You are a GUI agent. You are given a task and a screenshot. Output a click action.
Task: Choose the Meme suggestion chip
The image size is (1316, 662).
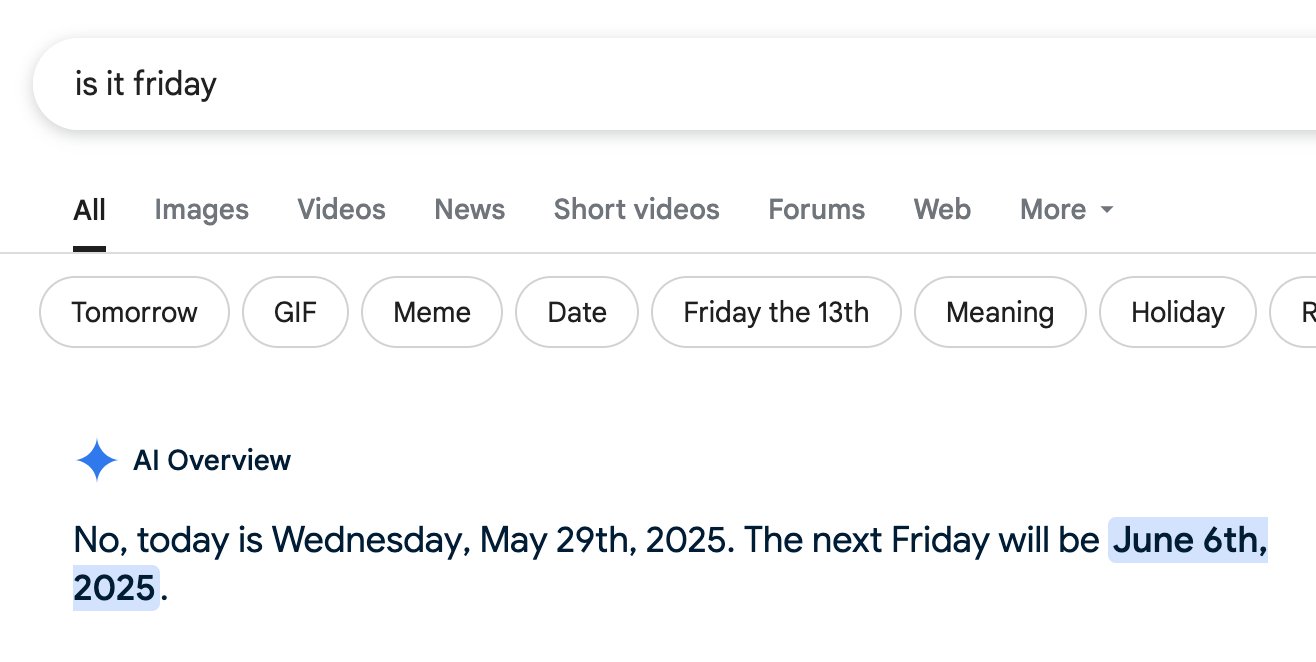pos(431,312)
